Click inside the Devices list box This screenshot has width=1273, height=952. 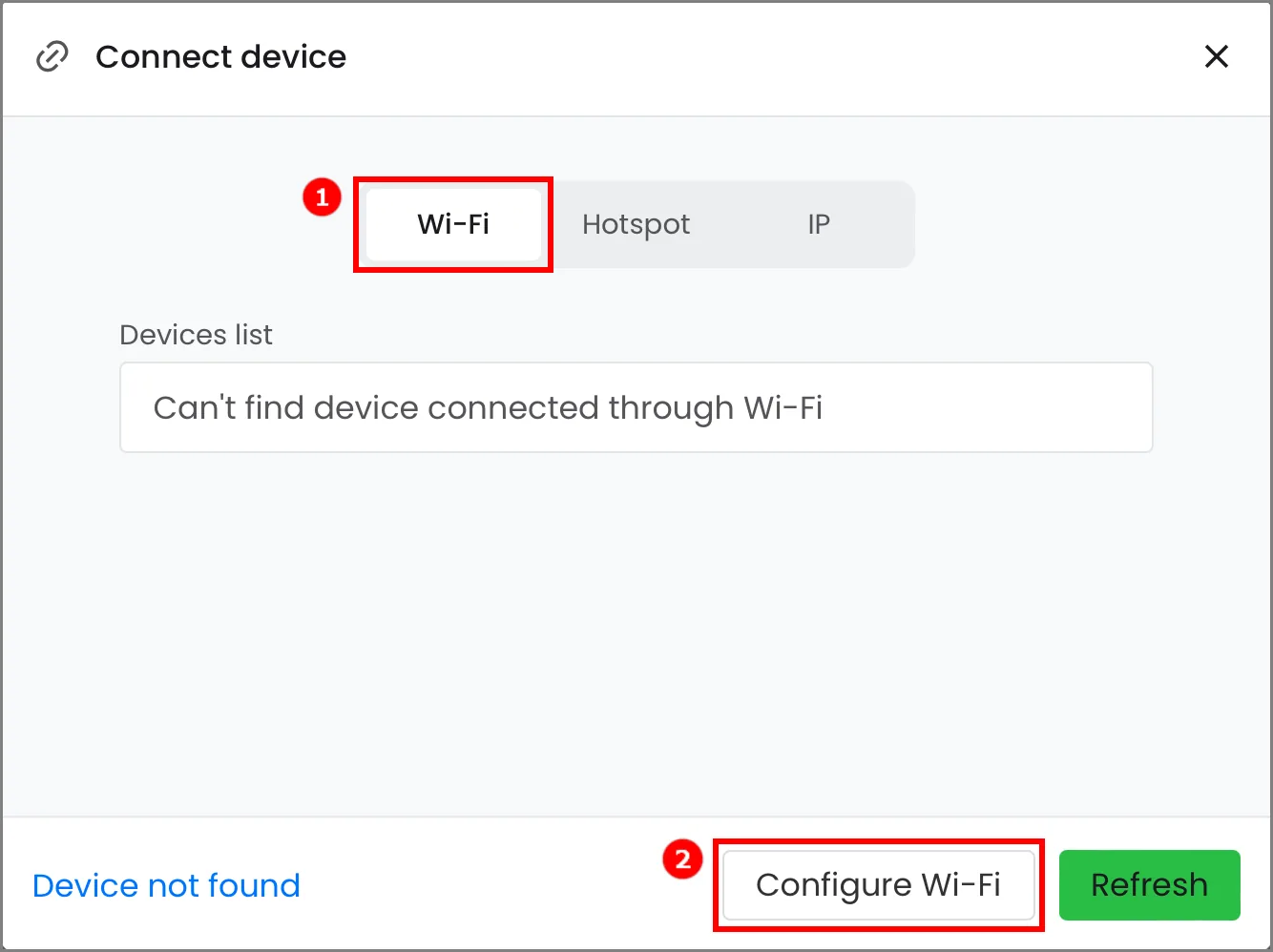point(636,407)
